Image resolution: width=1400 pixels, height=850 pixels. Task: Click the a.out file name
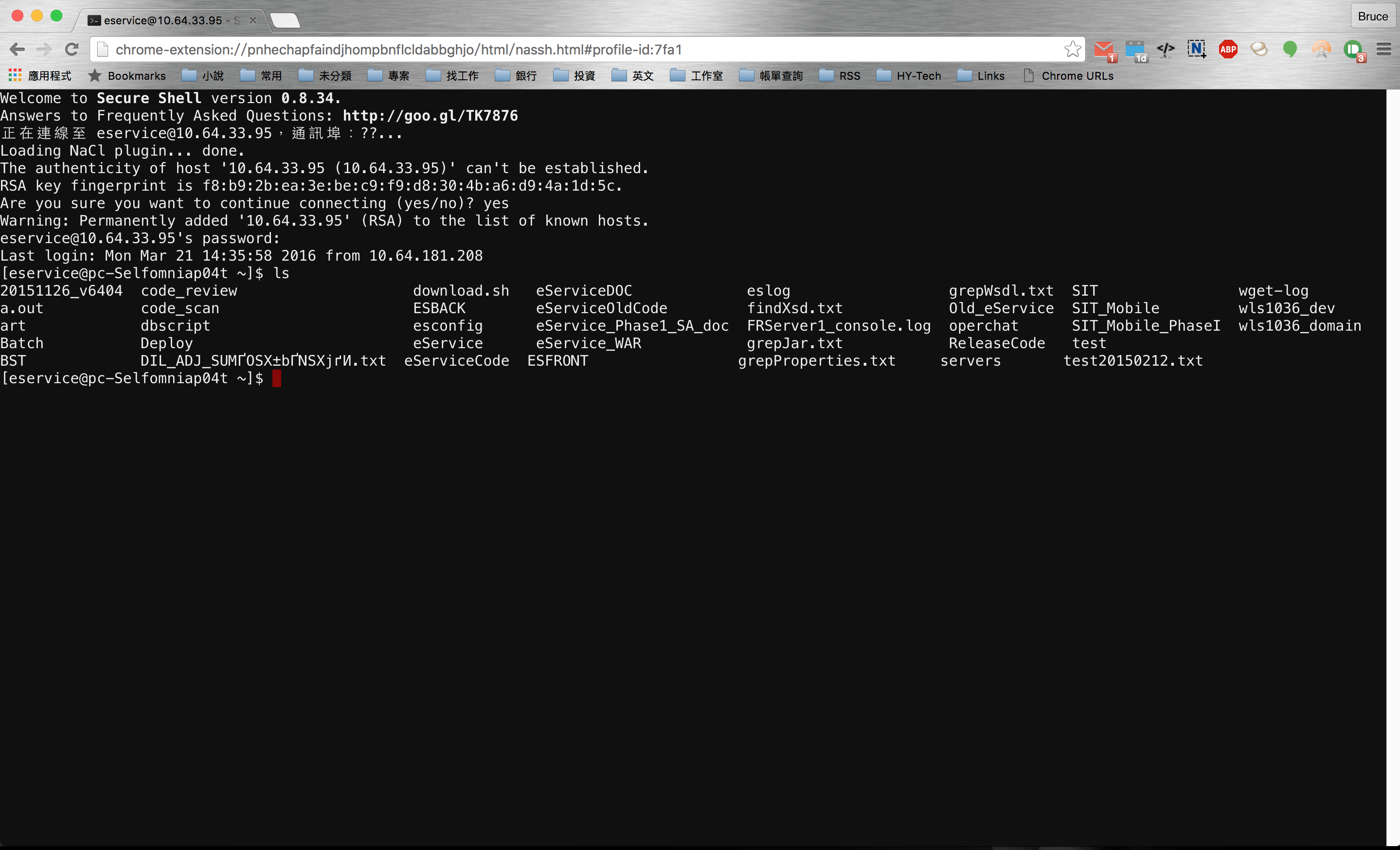[21, 308]
